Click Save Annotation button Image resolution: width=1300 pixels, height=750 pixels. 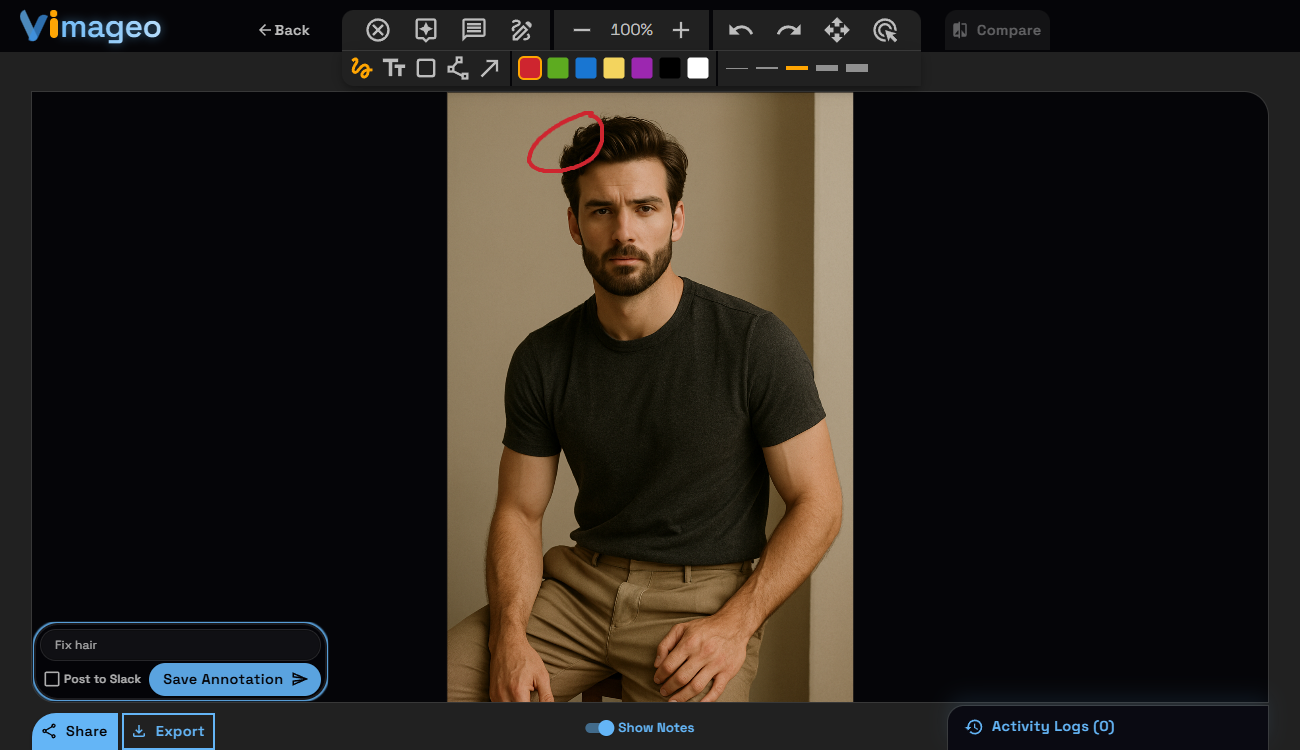pyautogui.click(x=235, y=679)
